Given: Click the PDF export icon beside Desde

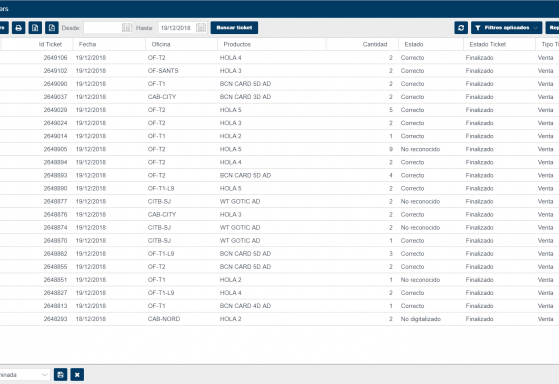Looking at the screenshot, I should pos(52,28).
